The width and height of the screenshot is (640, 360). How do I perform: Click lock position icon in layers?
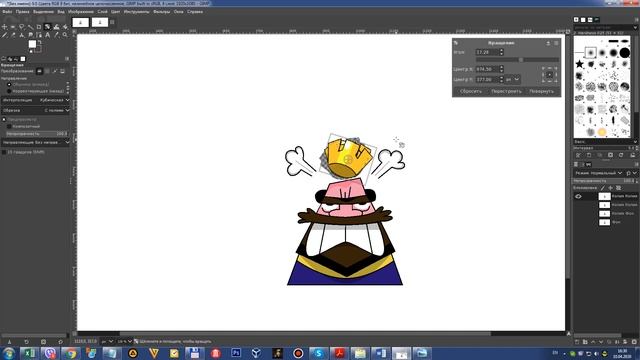(x=611, y=188)
